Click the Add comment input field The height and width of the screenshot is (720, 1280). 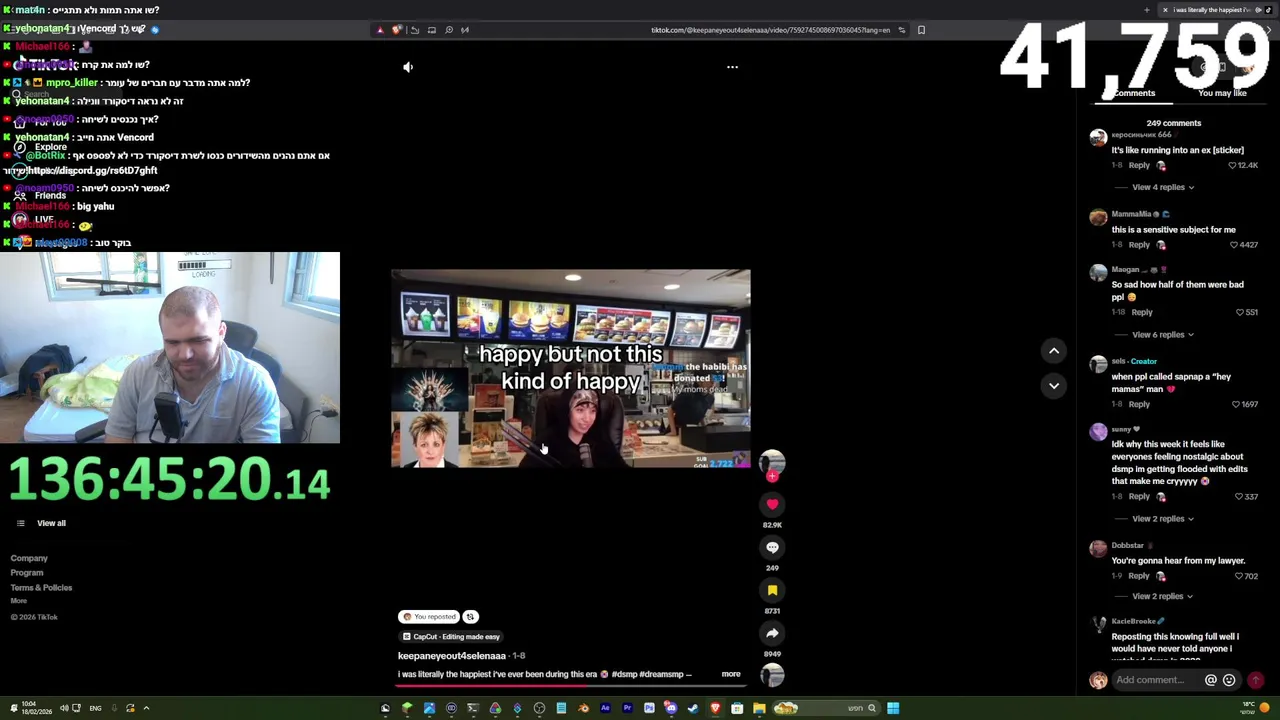pyautogui.click(x=1157, y=680)
